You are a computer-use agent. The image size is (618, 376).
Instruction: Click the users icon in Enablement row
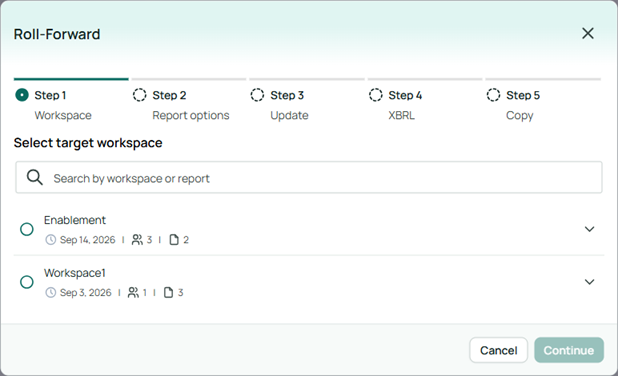pos(137,240)
